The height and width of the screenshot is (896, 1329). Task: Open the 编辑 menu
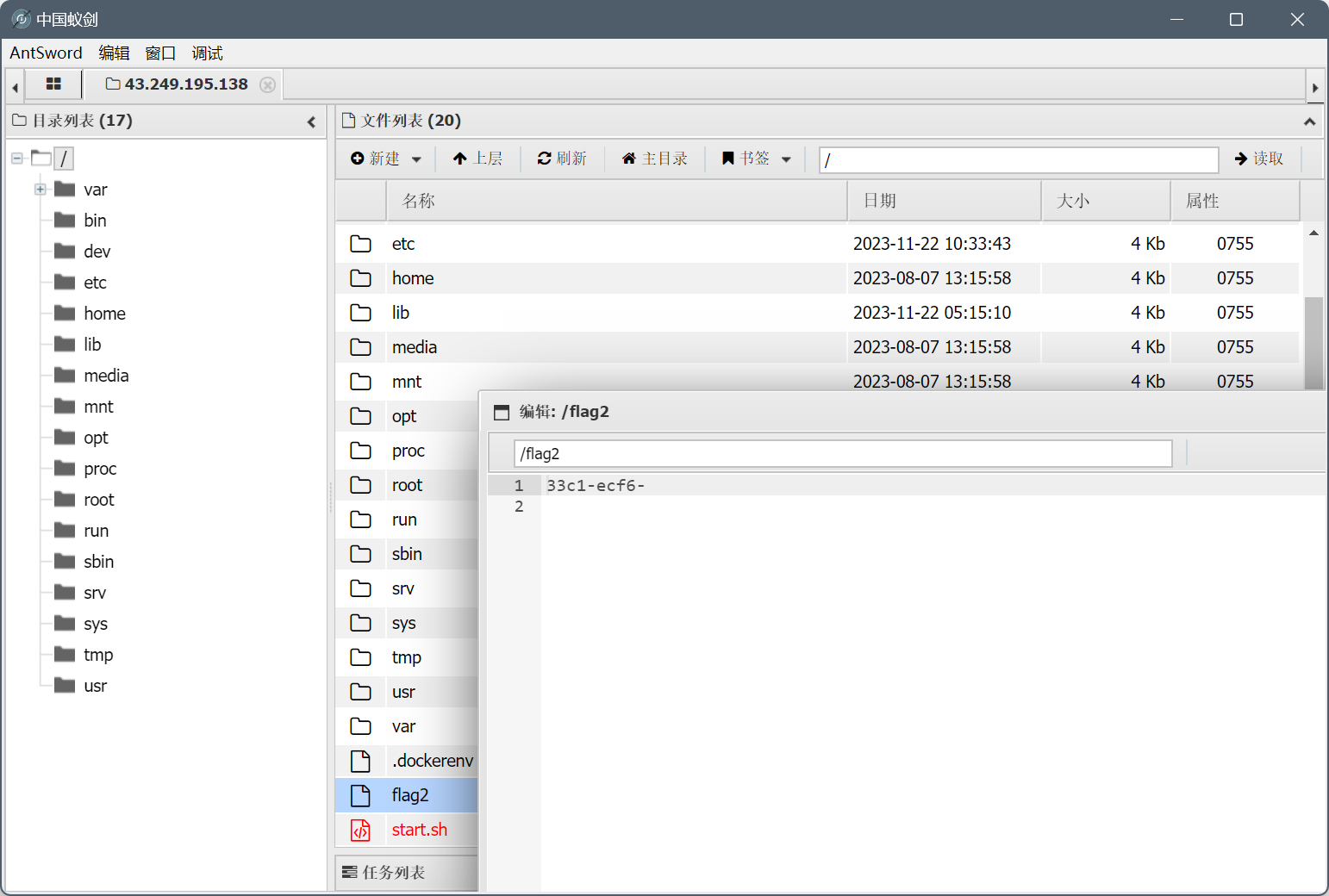[114, 53]
